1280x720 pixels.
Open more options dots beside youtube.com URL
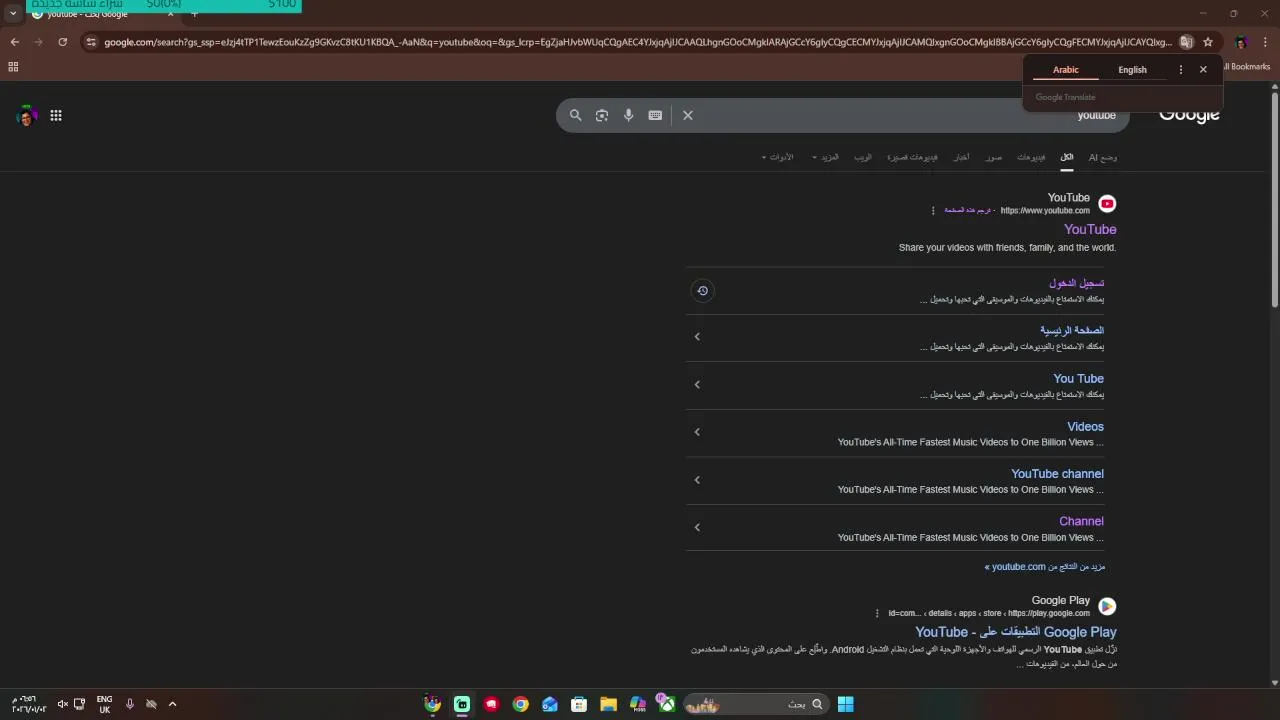[933, 211]
